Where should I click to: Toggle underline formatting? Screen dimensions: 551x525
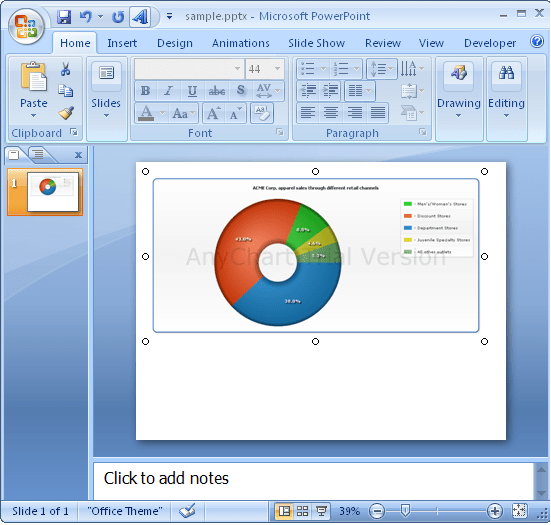[192, 91]
